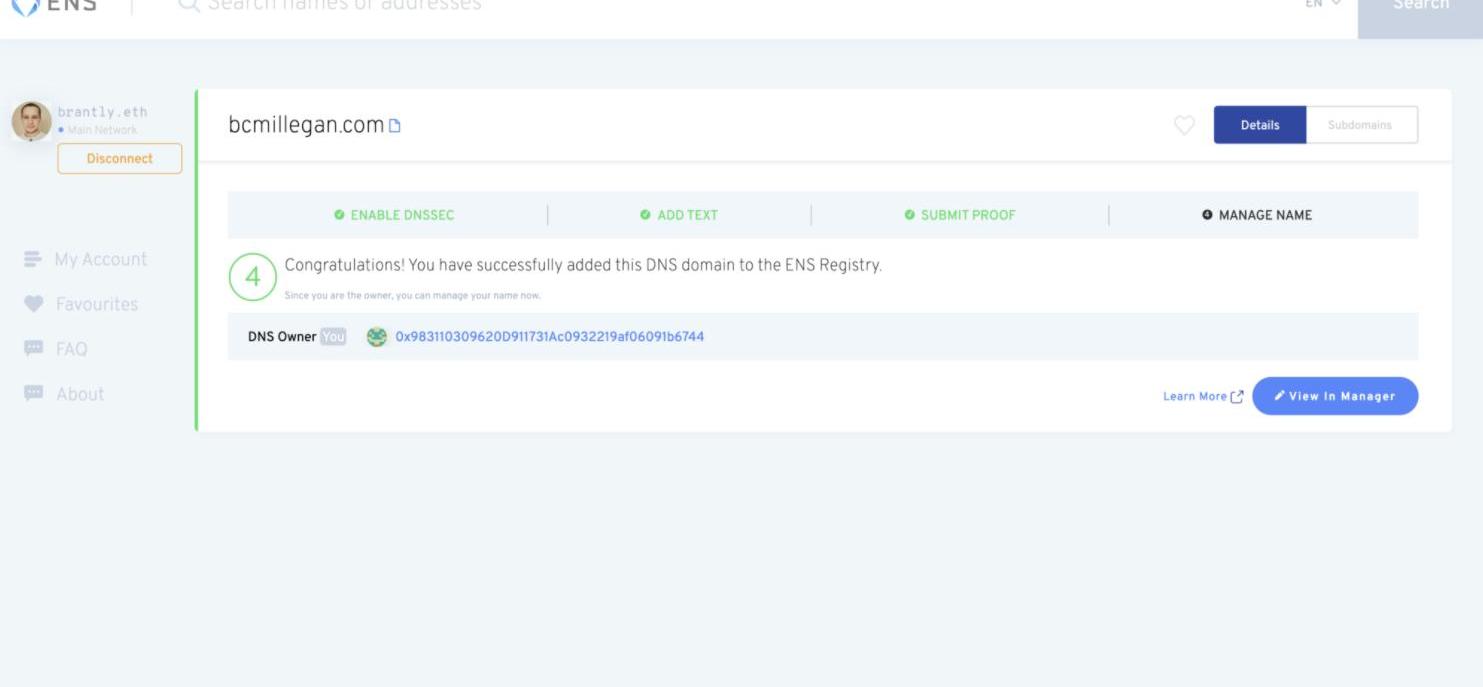Click the search magnifier icon

coord(188,6)
